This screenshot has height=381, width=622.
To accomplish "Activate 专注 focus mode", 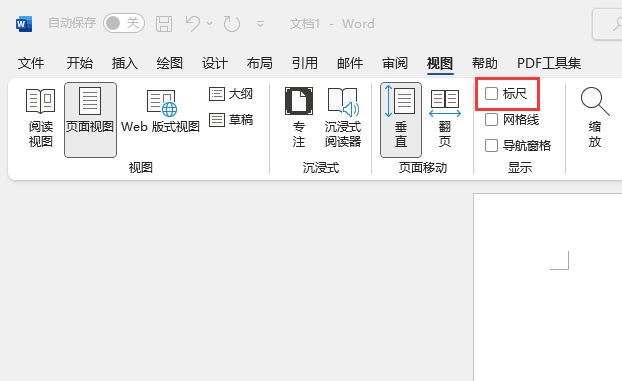I will click(299, 118).
